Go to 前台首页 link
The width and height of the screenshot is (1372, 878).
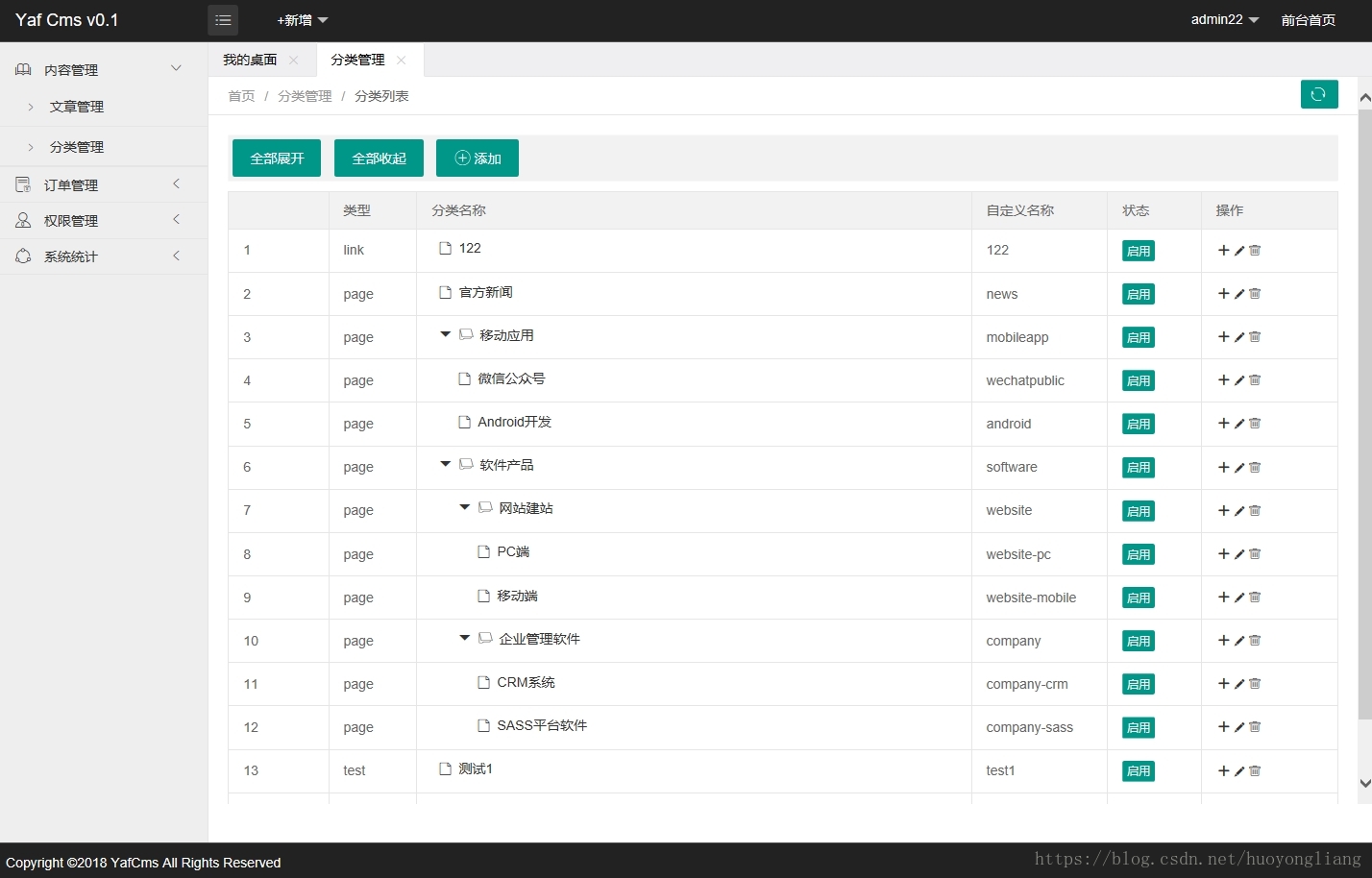tap(1308, 20)
